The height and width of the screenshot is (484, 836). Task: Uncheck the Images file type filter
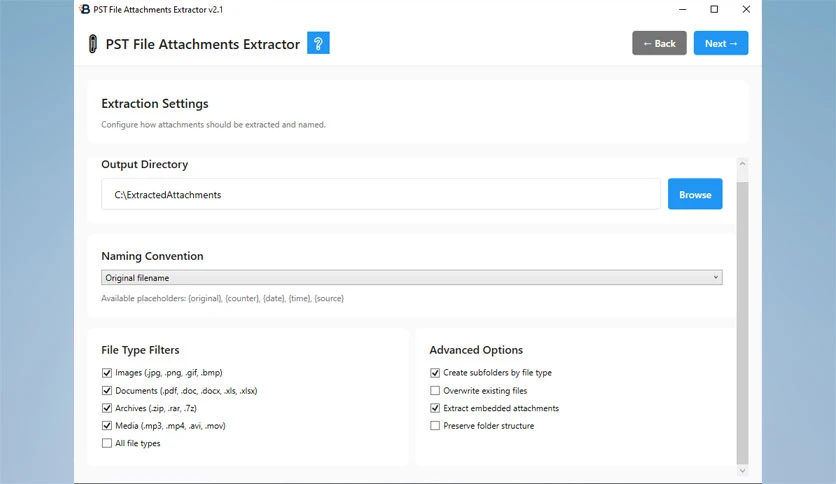click(107, 373)
